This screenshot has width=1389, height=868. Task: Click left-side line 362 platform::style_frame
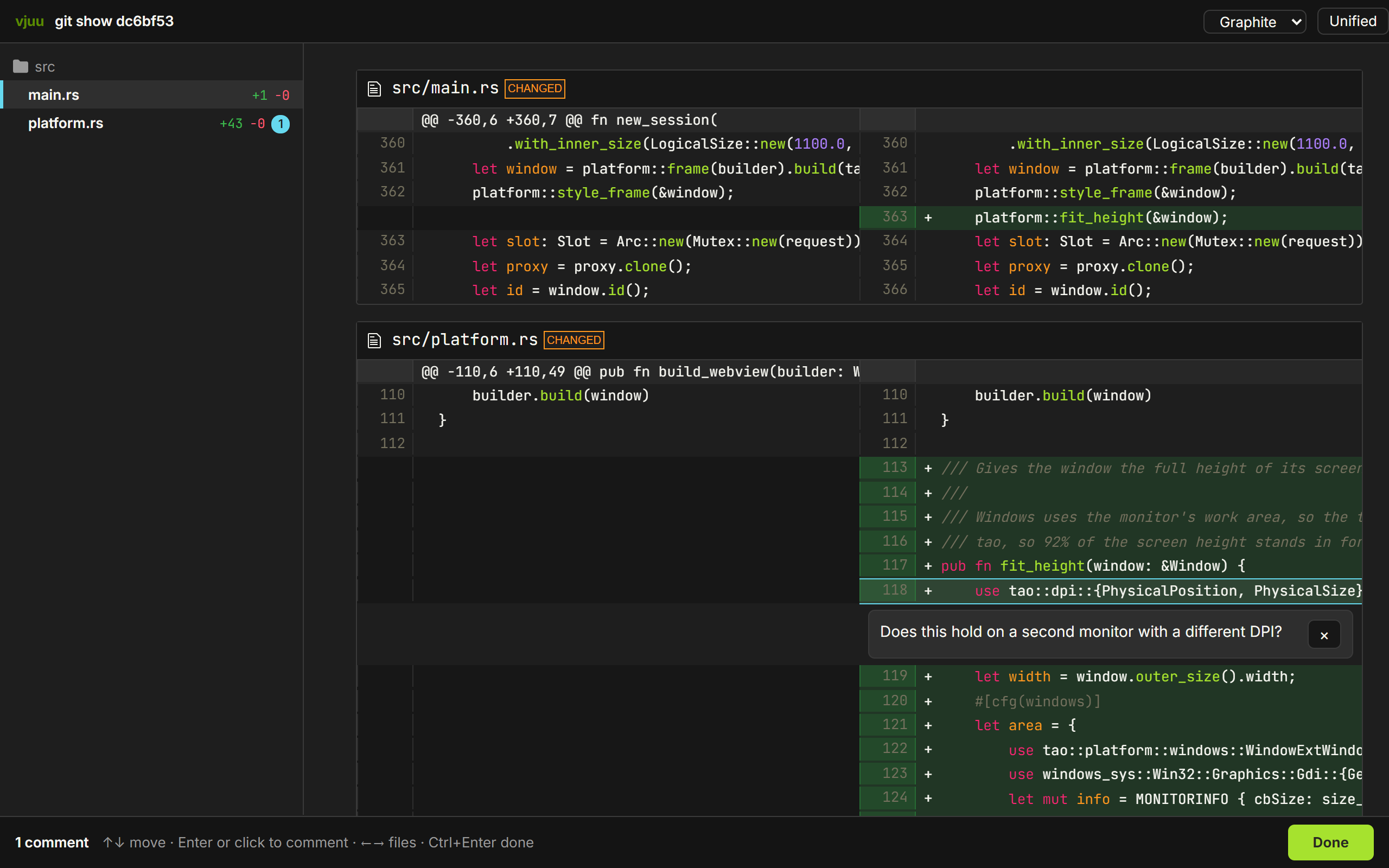(608, 193)
